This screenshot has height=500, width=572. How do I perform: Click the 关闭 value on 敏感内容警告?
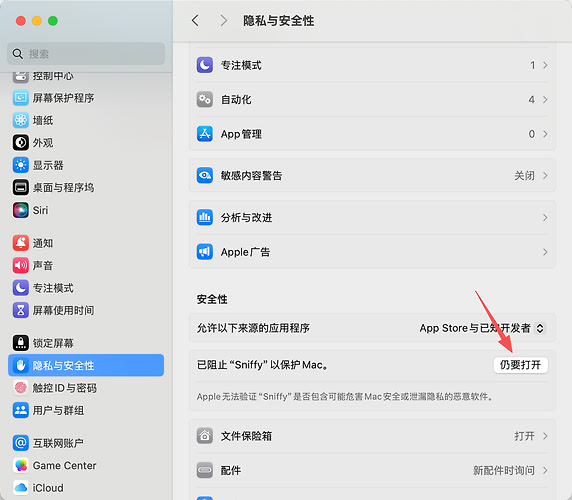click(524, 175)
